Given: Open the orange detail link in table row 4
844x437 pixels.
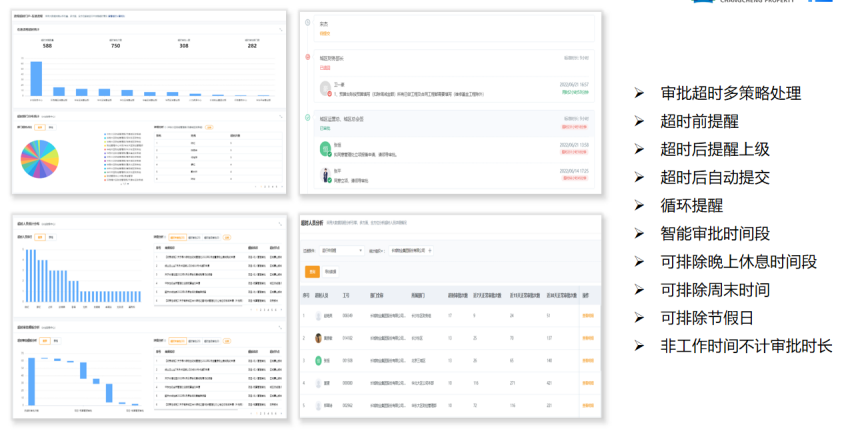Looking at the screenshot, I should point(588,383).
